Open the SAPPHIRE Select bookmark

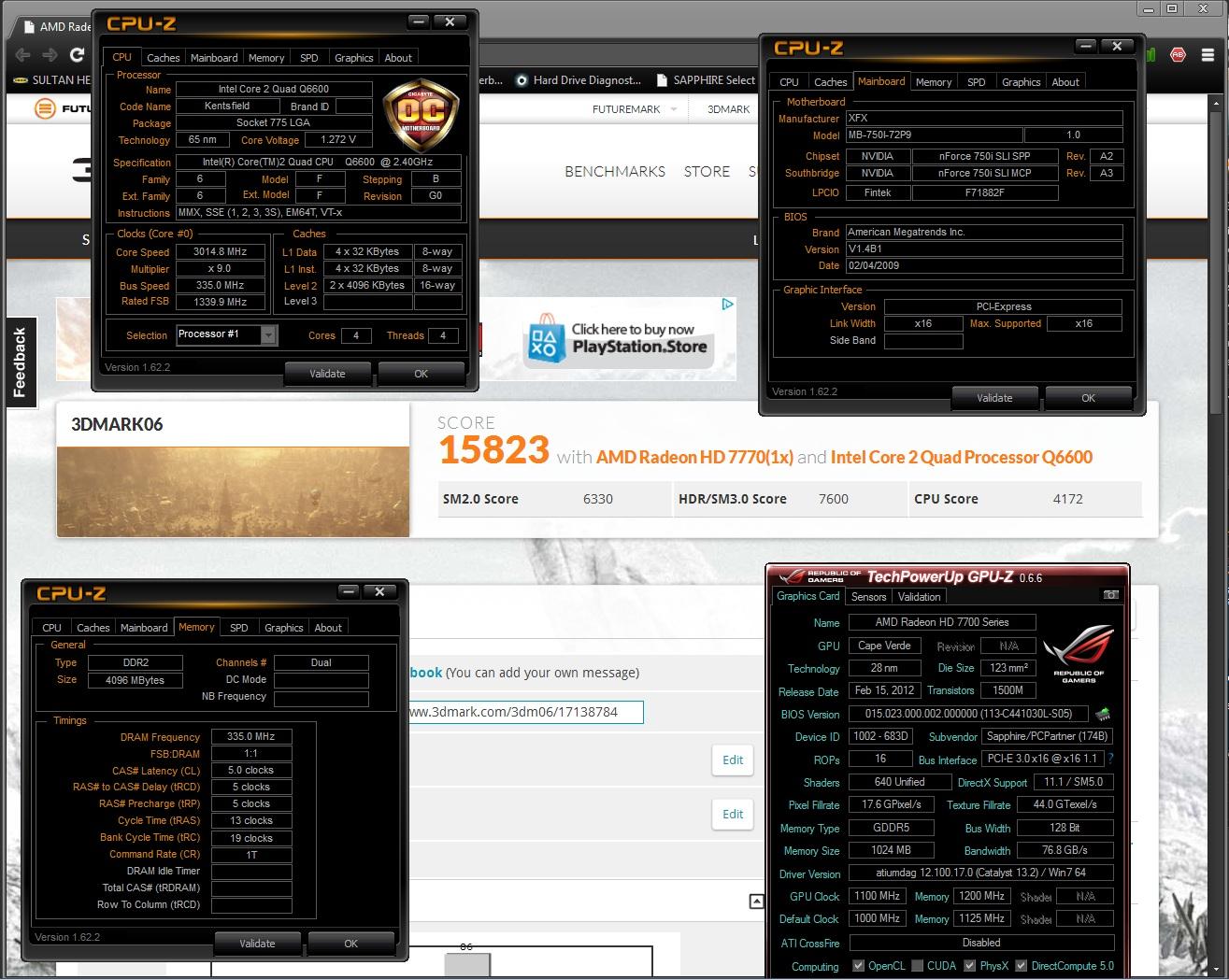coord(706,80)
